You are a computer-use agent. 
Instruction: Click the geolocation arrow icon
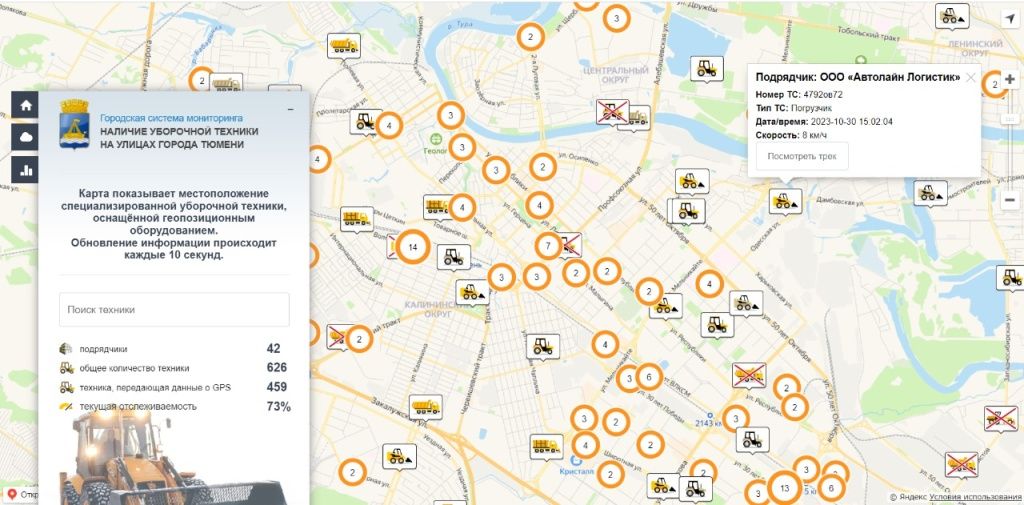[x=1009, y=18]
